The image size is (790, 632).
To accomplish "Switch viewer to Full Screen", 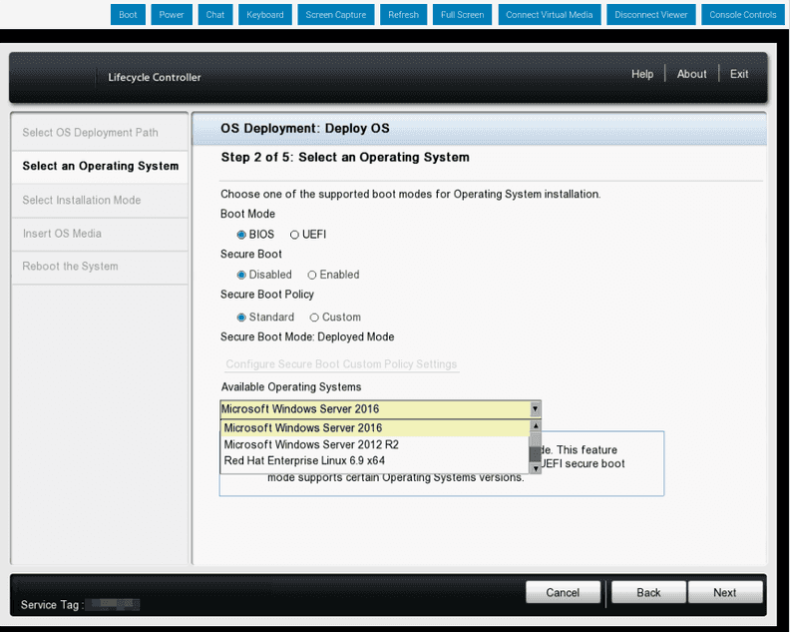I will (463, 15).
